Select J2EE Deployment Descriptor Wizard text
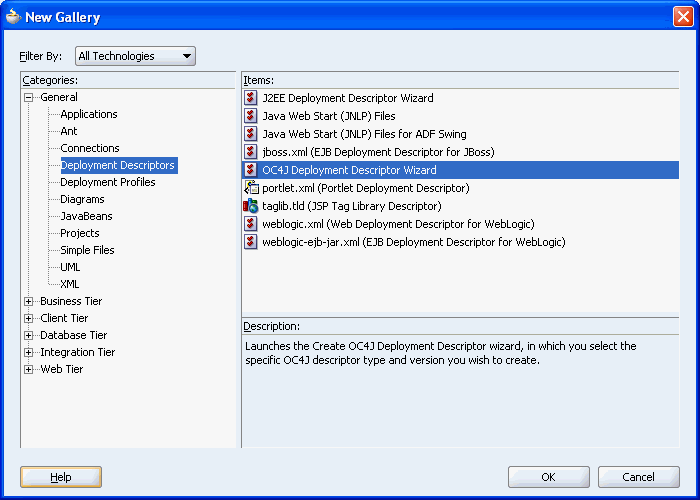This screenshot has height=500, width=700. click(x=348, y=98)
